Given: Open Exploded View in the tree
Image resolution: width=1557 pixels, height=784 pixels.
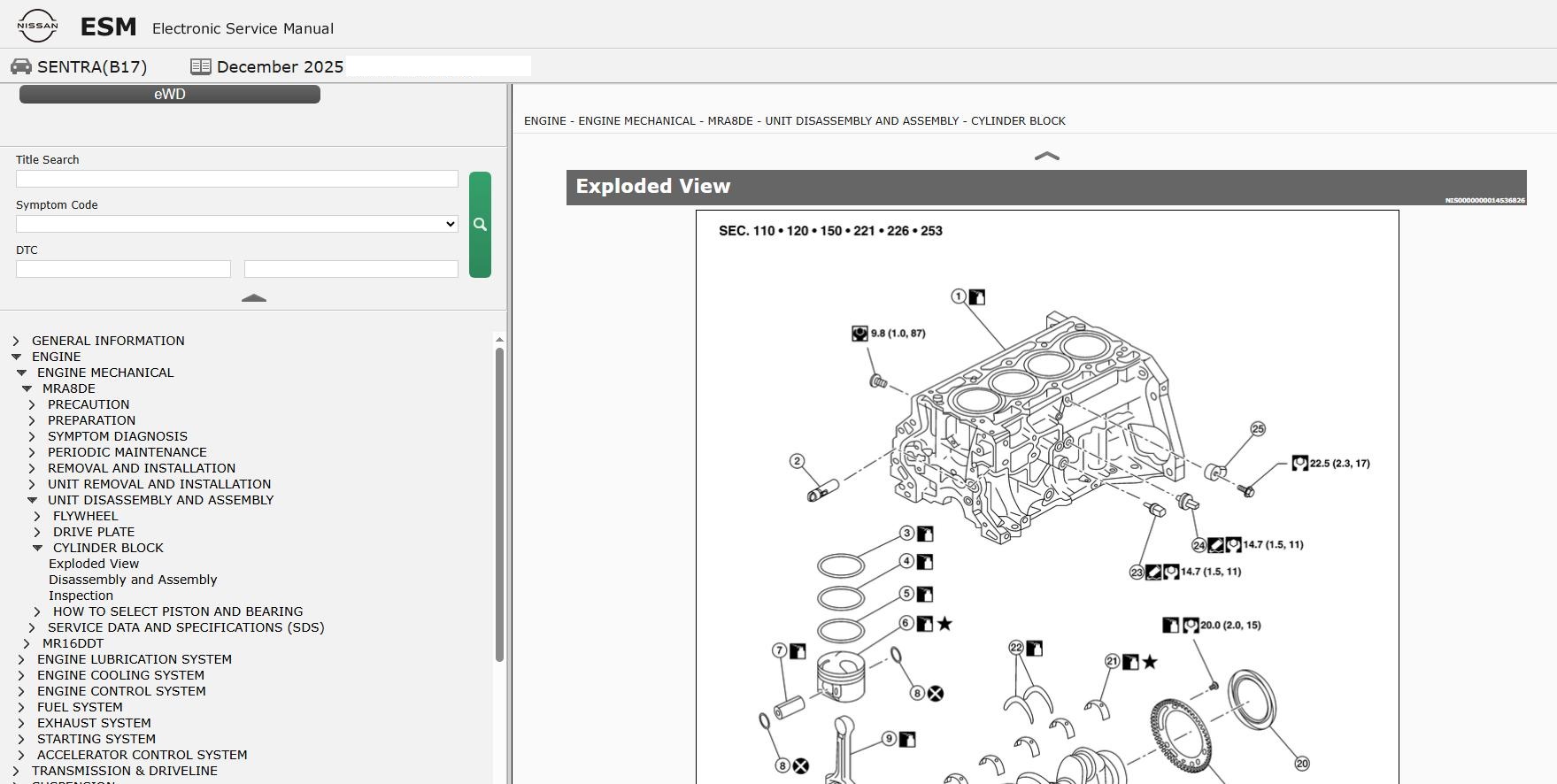Looking at the screenshot, I should 94,564.
